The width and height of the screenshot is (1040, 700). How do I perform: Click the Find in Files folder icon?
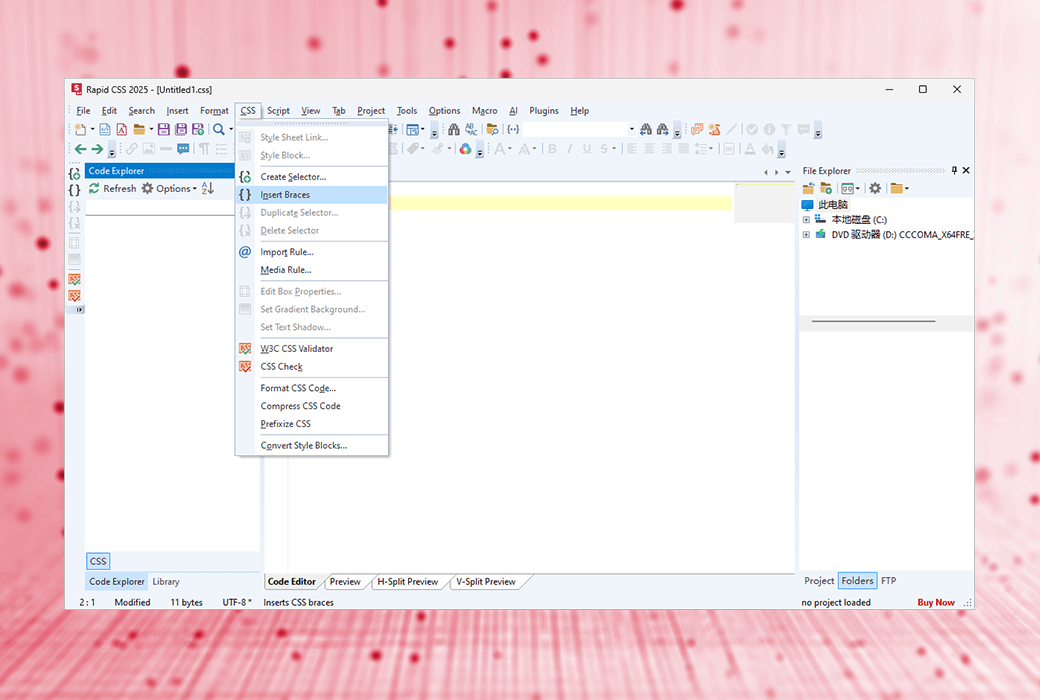(x=492, y=129)
